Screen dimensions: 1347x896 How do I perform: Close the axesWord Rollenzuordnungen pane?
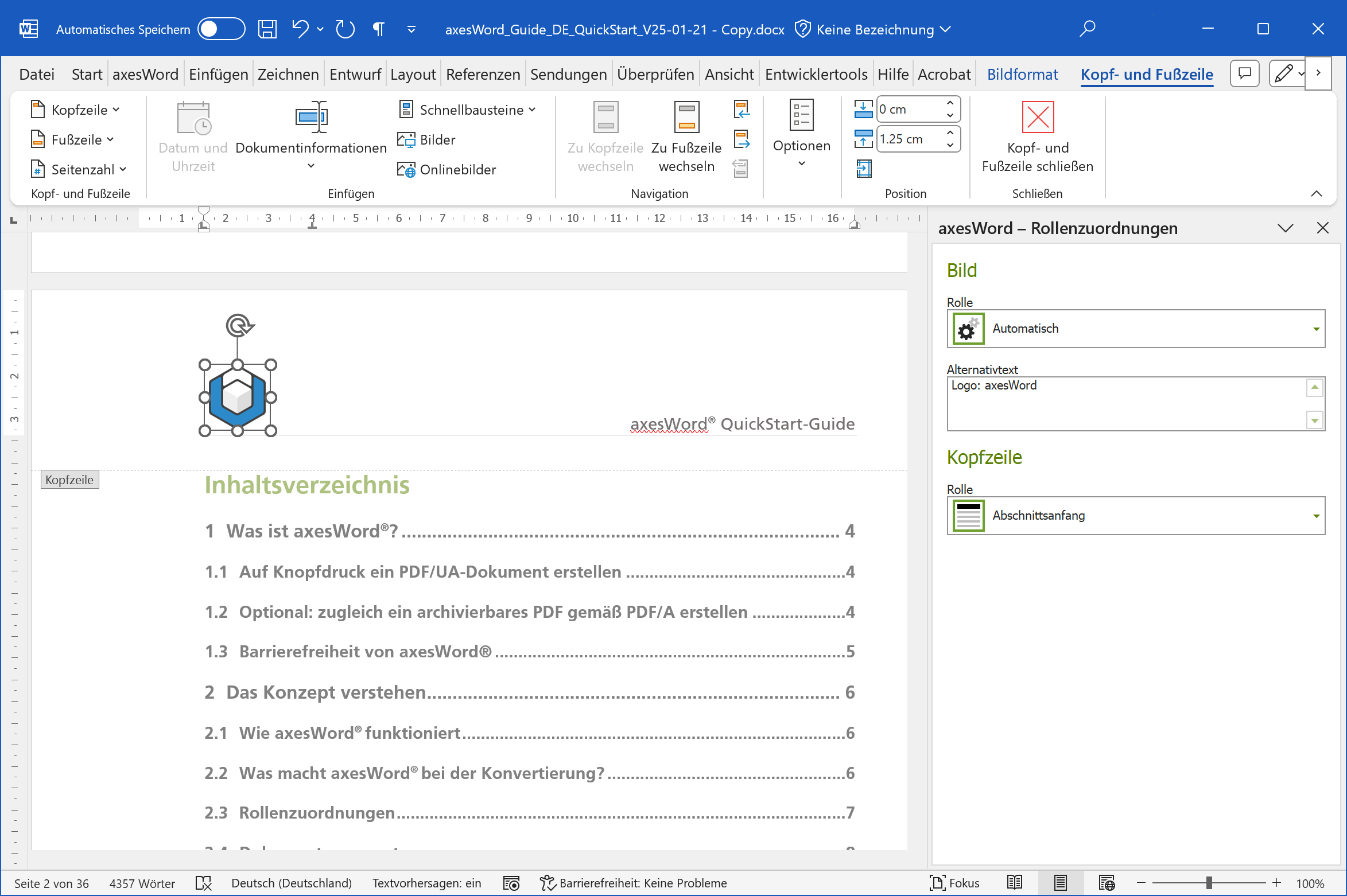1323,228
